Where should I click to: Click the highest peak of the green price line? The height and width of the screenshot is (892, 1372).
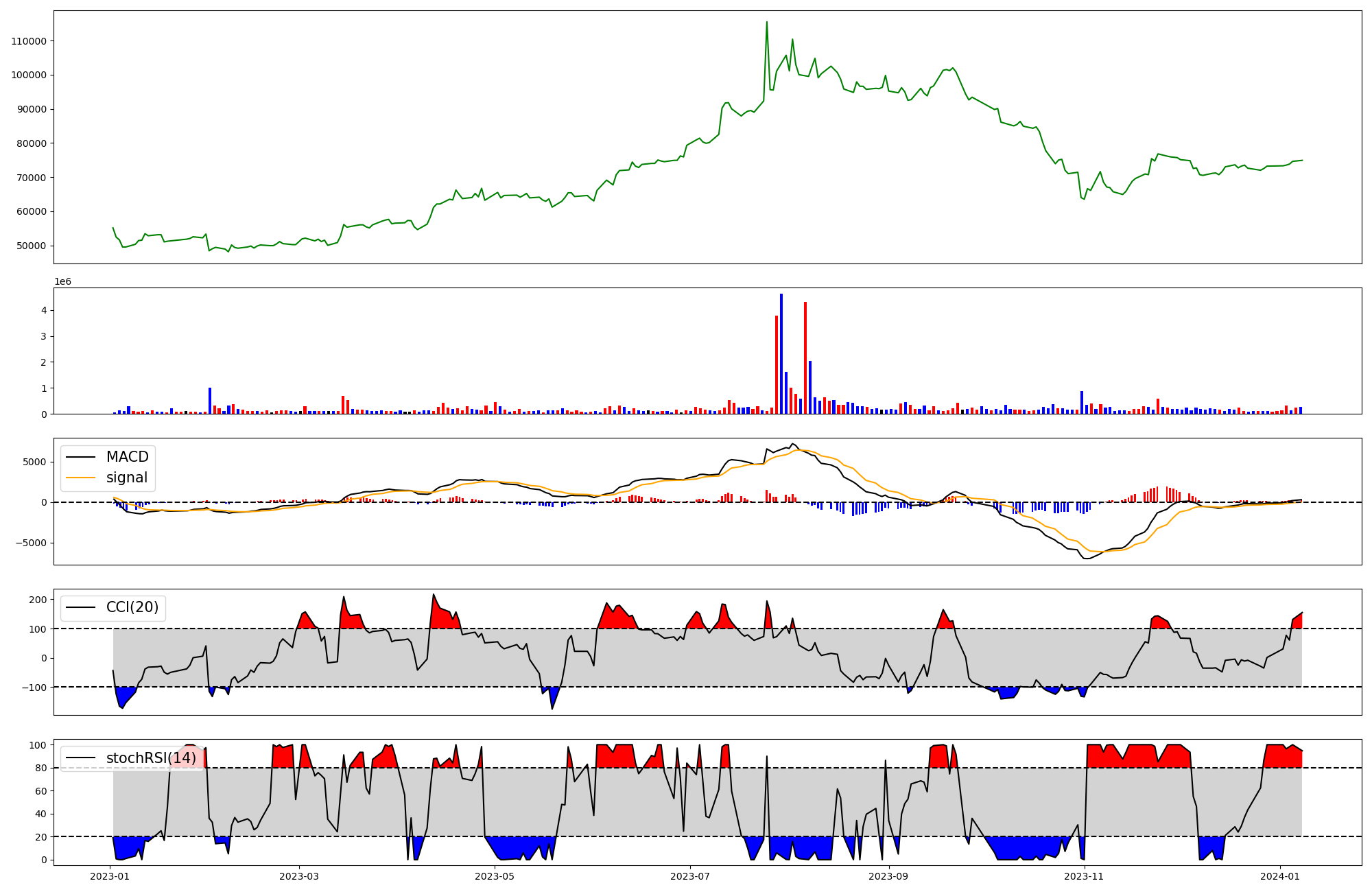tap(767, 22)
